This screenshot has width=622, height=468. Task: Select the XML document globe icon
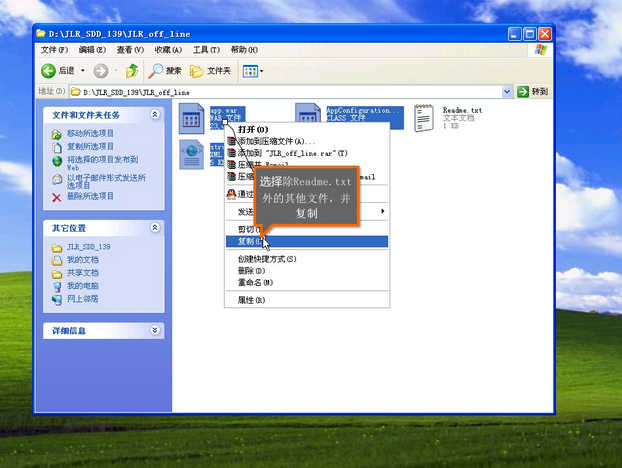tap(191, 154)
